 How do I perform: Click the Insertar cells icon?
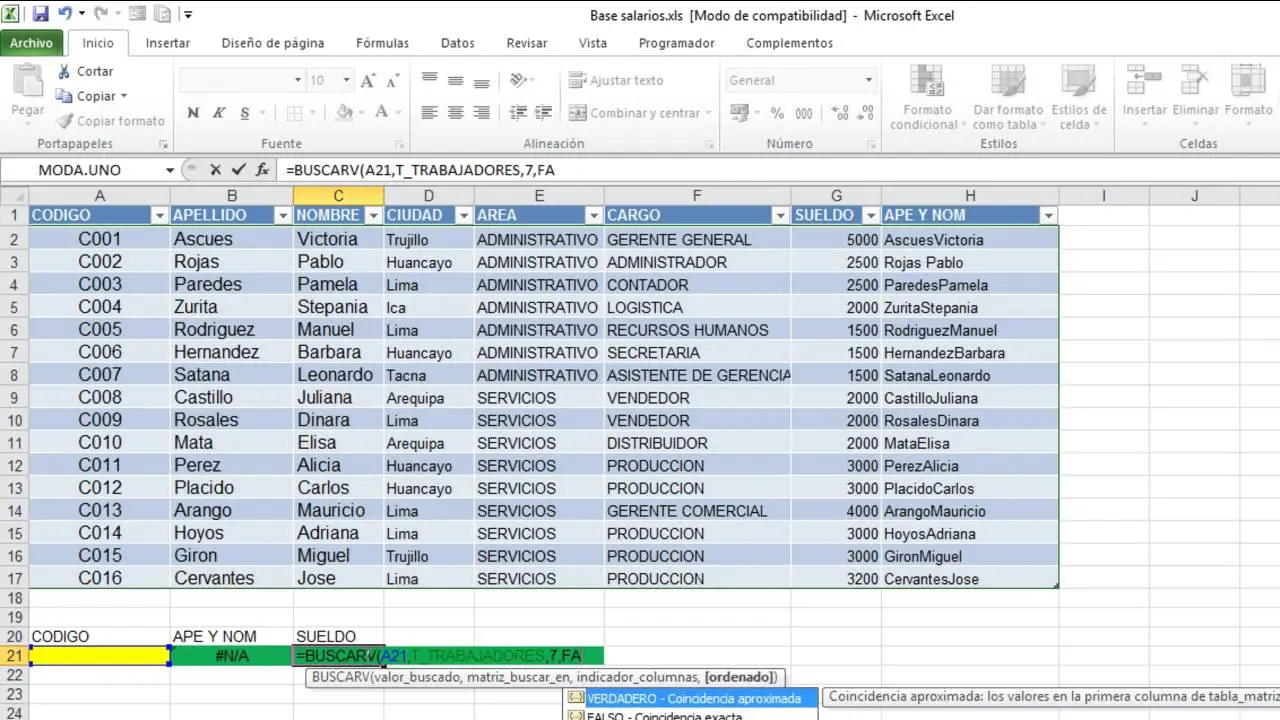tap(1140, 78)
